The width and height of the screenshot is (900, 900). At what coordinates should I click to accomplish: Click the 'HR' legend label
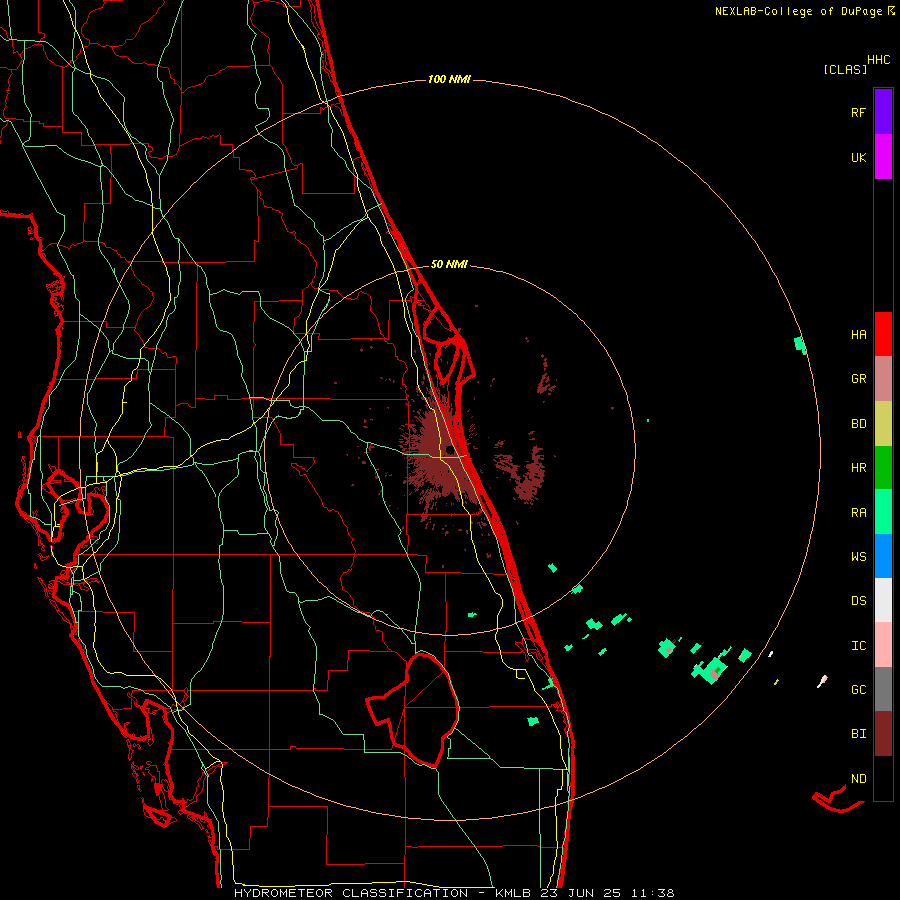pyautogui.click(x=858, y=468)
